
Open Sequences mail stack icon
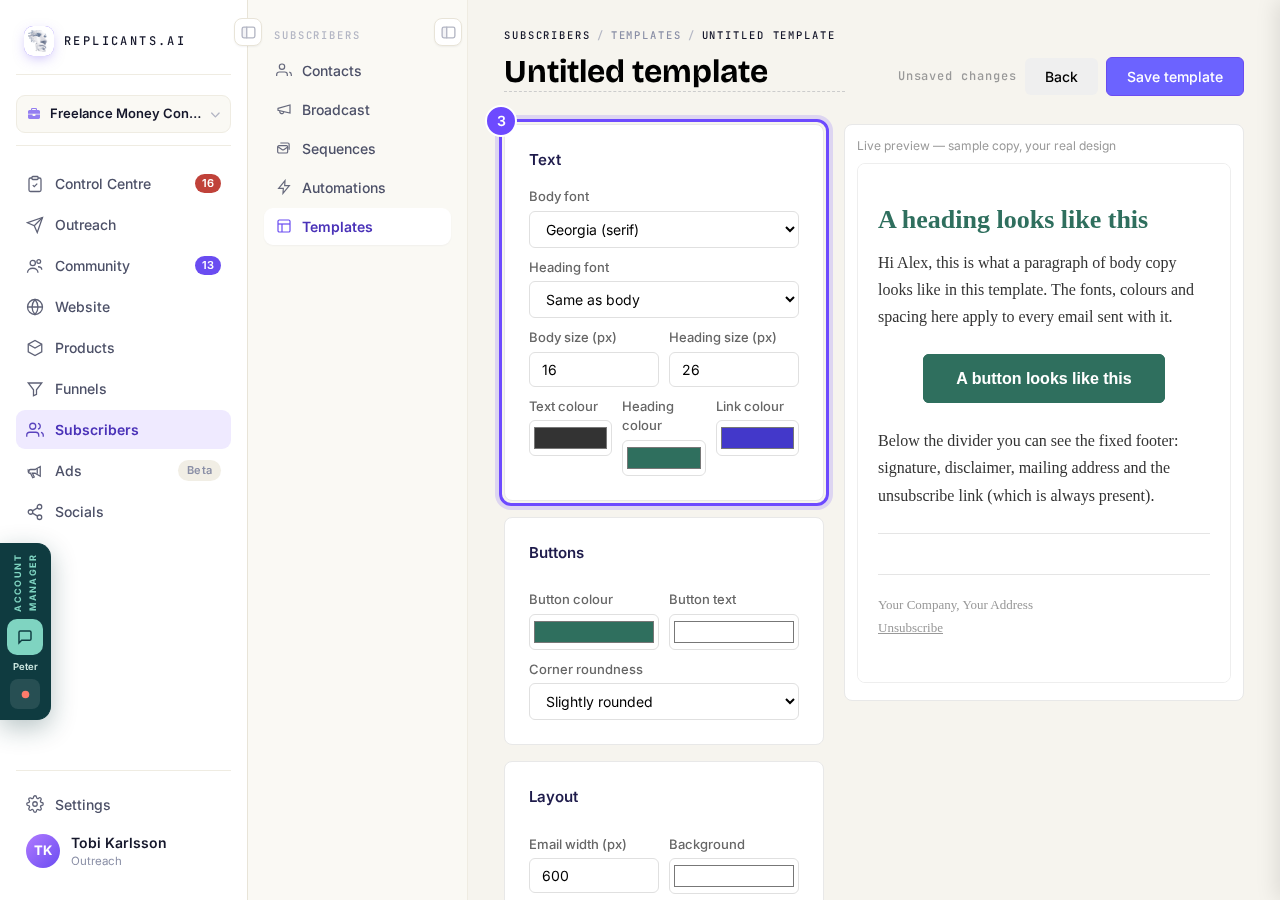[284, 148]
